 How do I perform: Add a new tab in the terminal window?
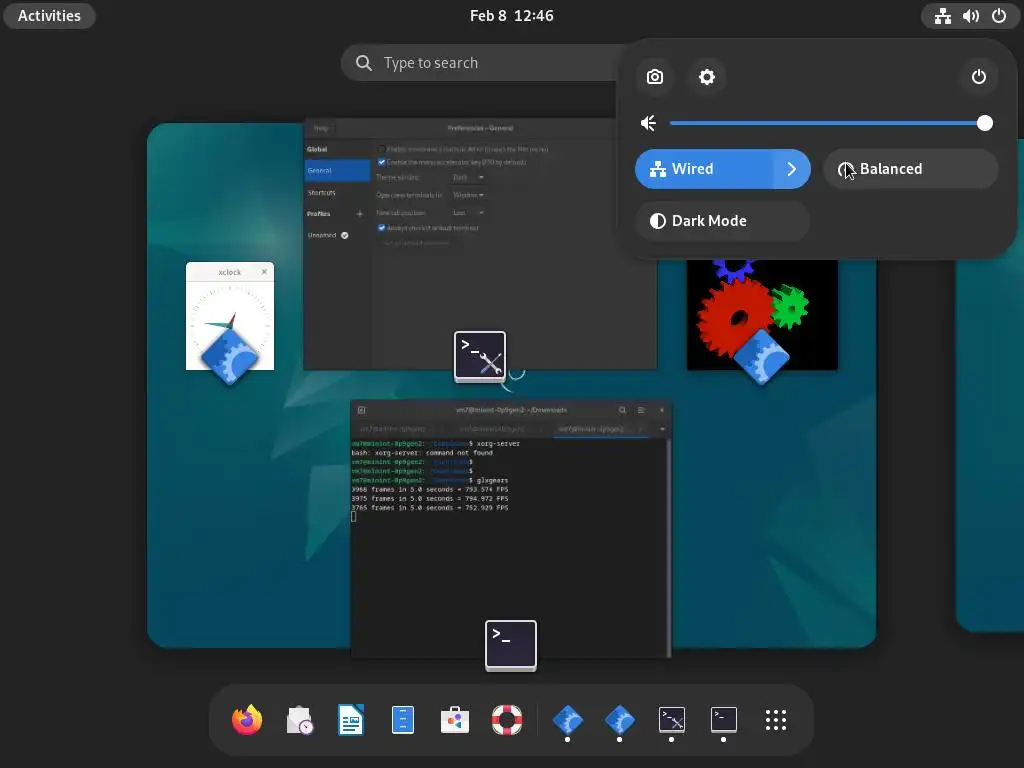(x=361, y=410)
